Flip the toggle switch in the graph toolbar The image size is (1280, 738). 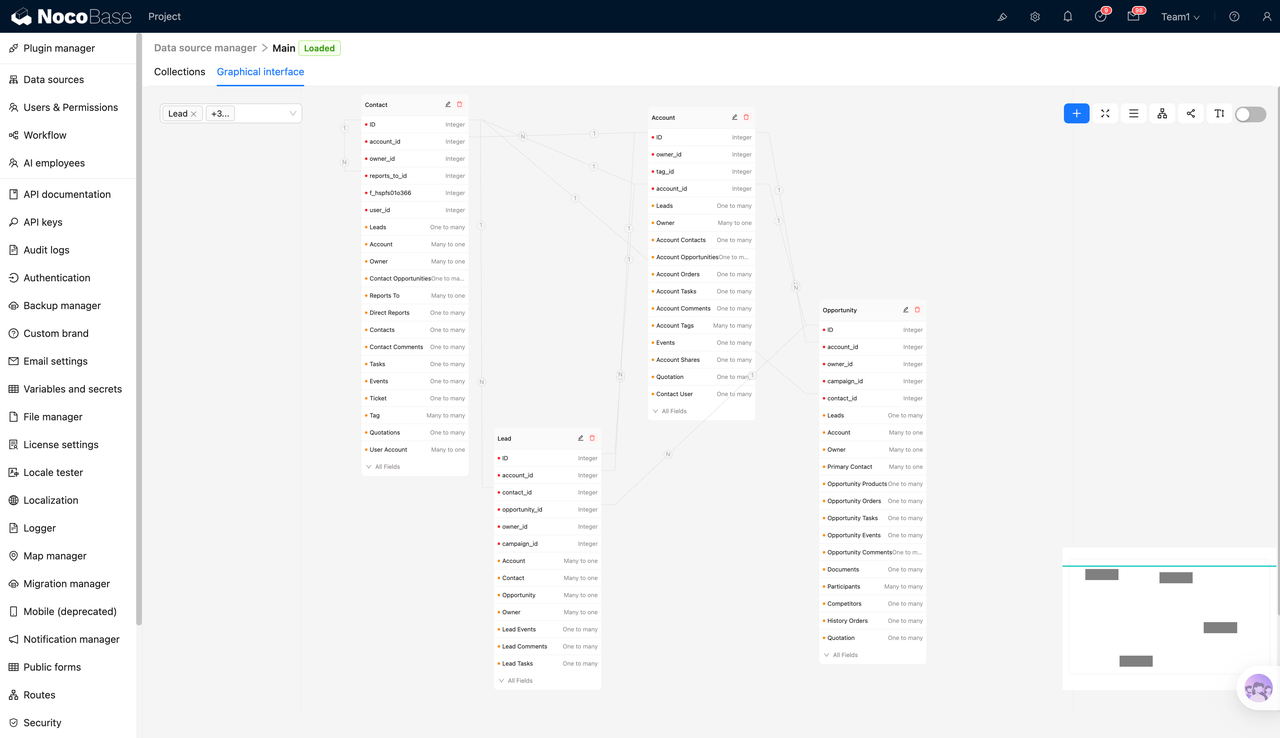1249,114
